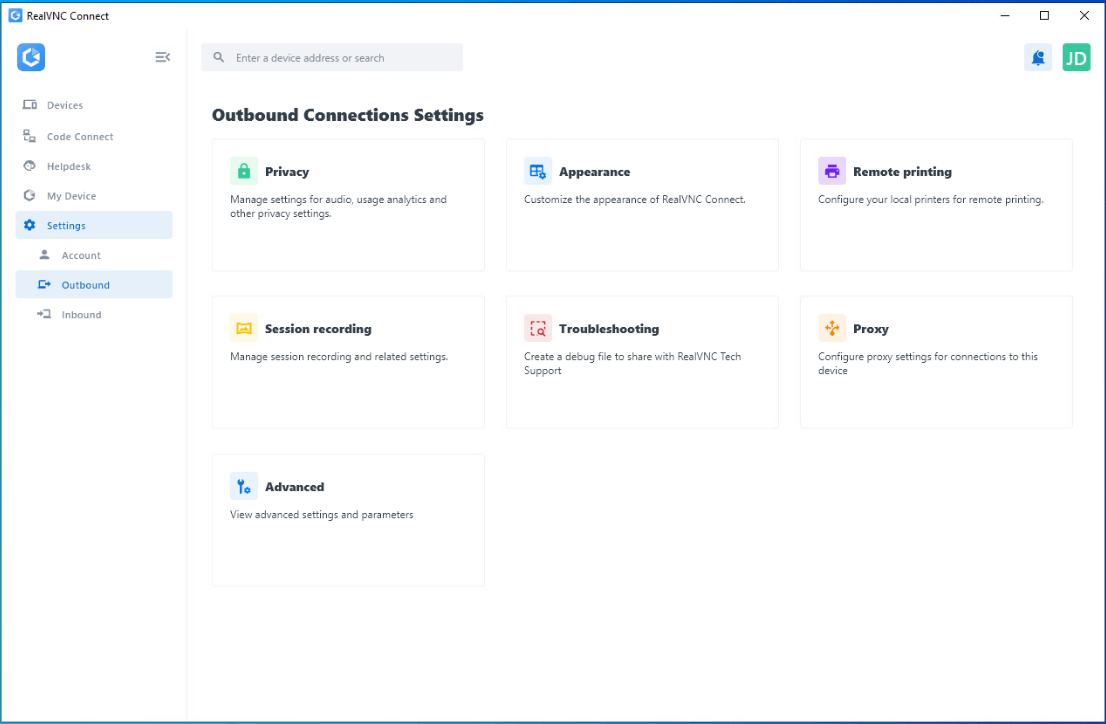Image resolution: width=1106 pixels, height=724 pixels.
Task: Collapse the sidebar navigation panel
Action: pos(162,58)
